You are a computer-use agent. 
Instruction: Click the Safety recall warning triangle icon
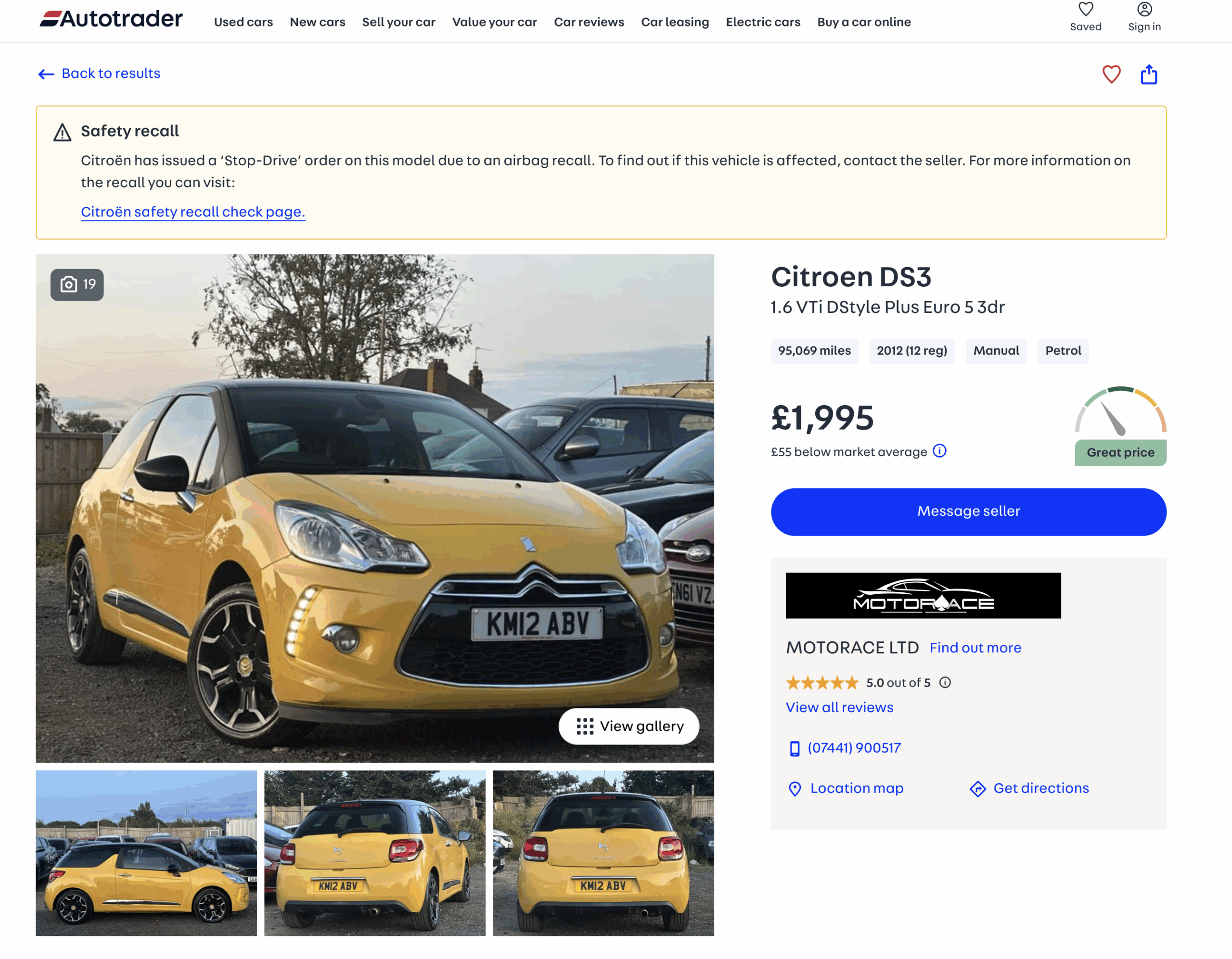(x=62, y=133)
